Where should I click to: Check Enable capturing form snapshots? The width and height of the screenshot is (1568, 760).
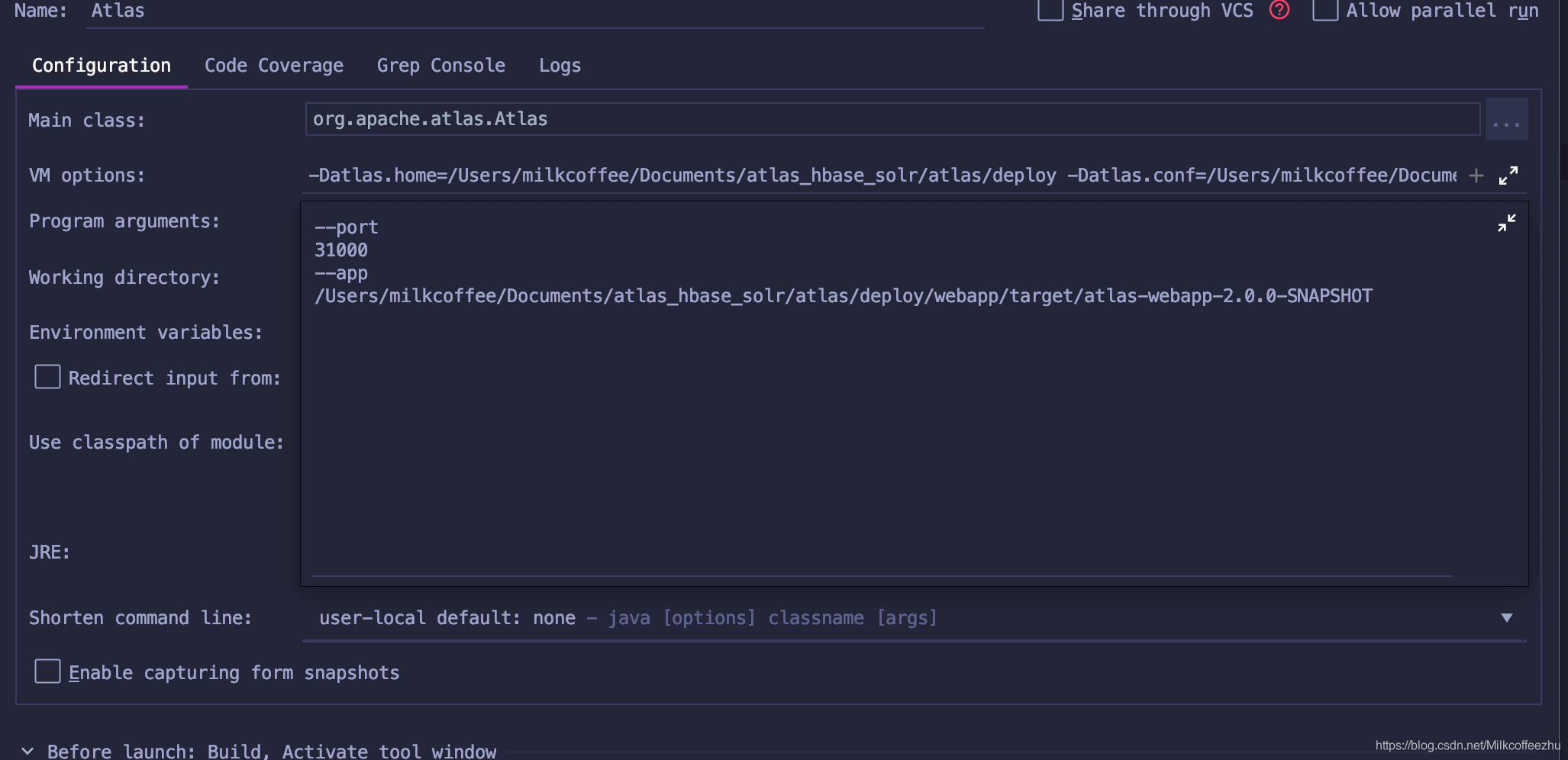pyautogui.click(x=47, y=671)
